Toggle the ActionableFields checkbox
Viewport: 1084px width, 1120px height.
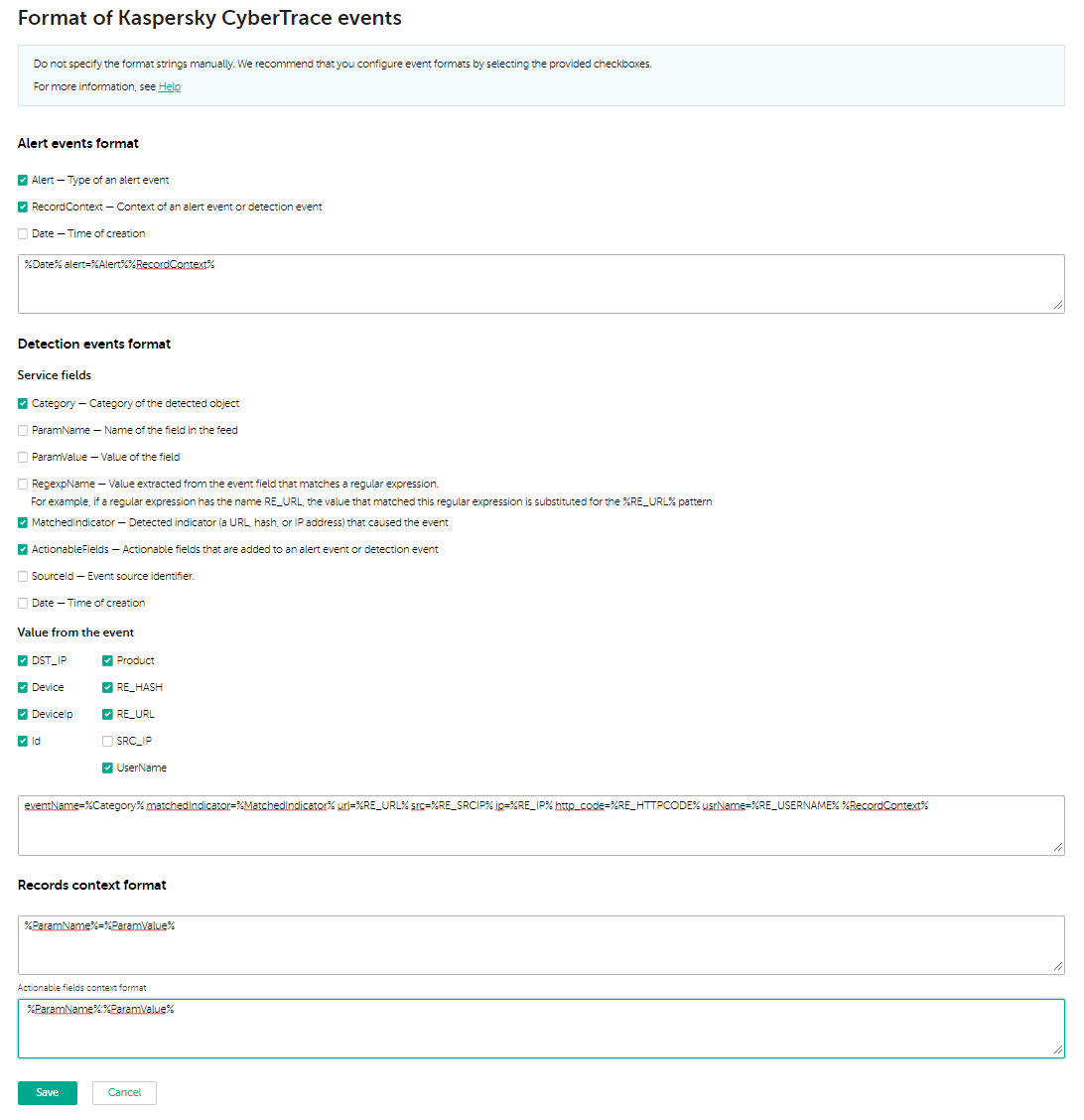point(23,550)
